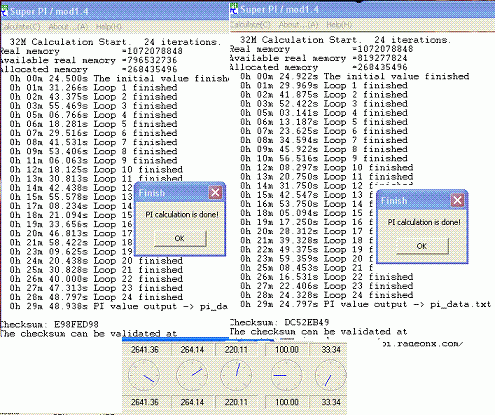Click '0h 01m 31.266s Loop 1 finished'
Image resolution: width=495 pixels, height=415 pixels.
[93, 88]
